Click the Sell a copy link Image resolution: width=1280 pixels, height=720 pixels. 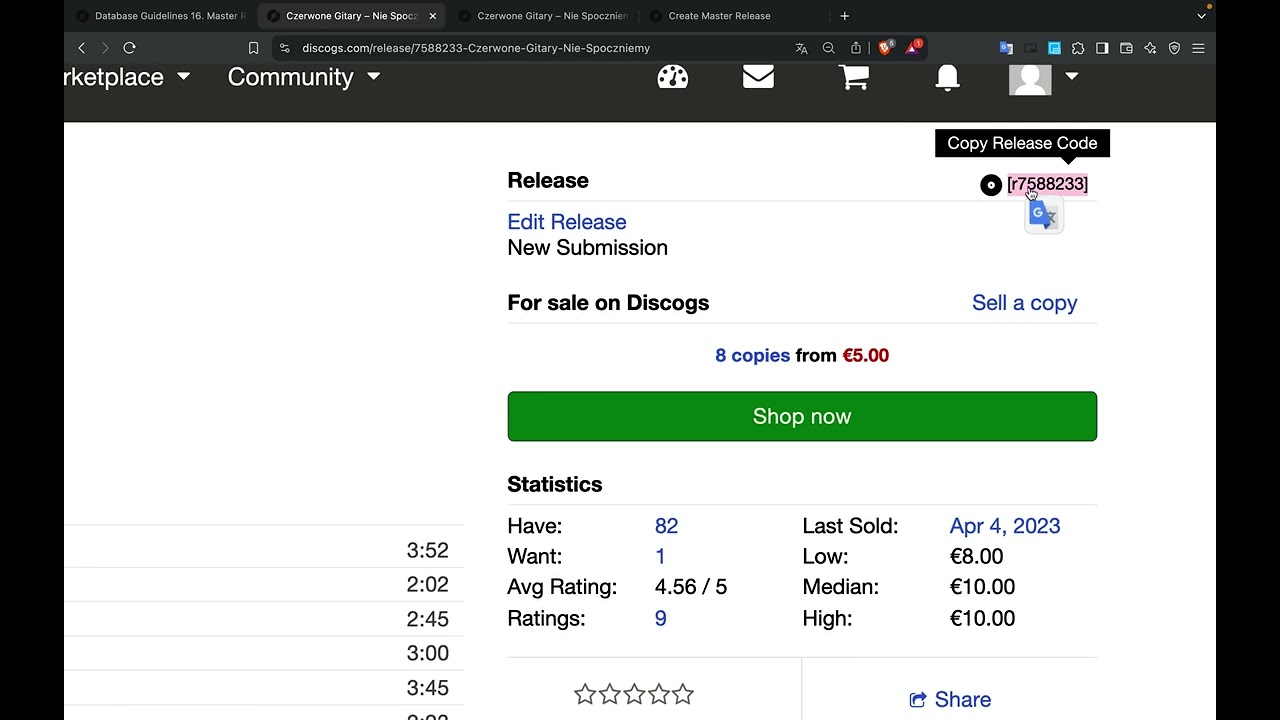coord(1024,303)
